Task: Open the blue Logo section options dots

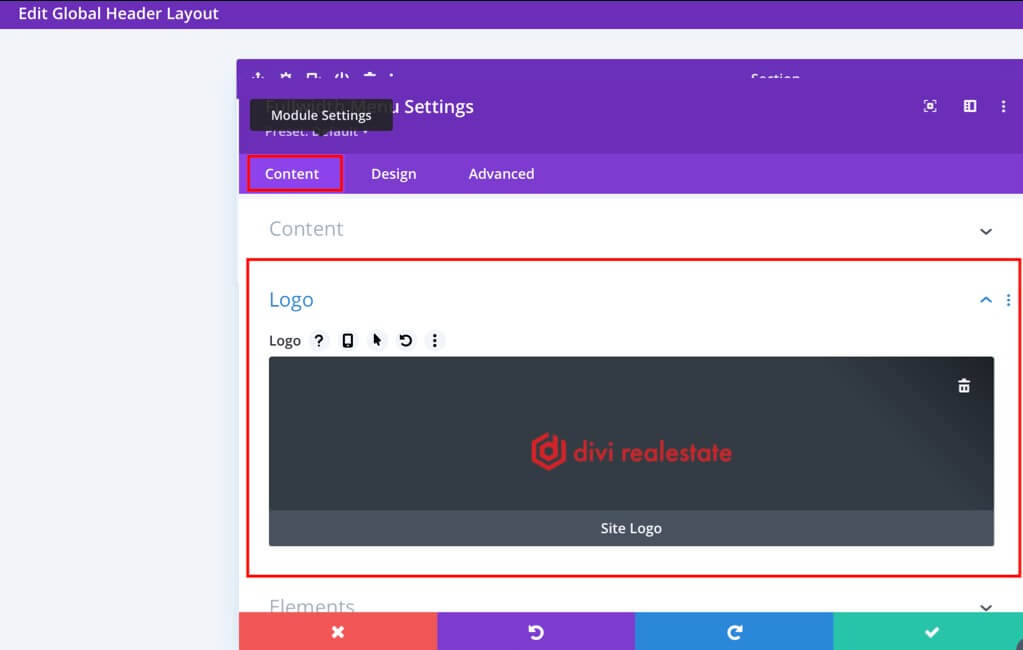Action: (x=1009, y=300)
